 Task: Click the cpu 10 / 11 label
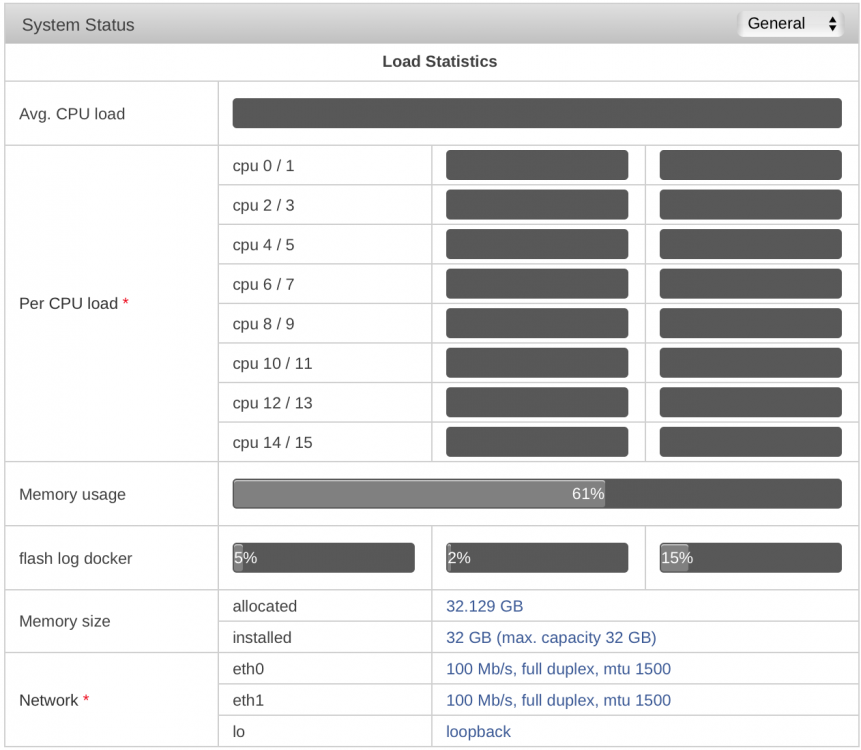coord(272,363)
